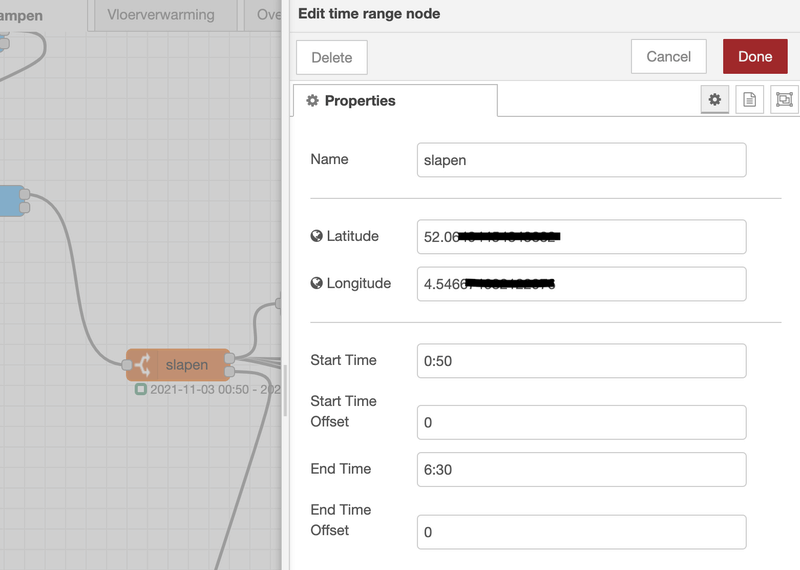The width and height of the screenshot is (800, 570).
Task: Cancel editing the node
Action: pos(668,56)
